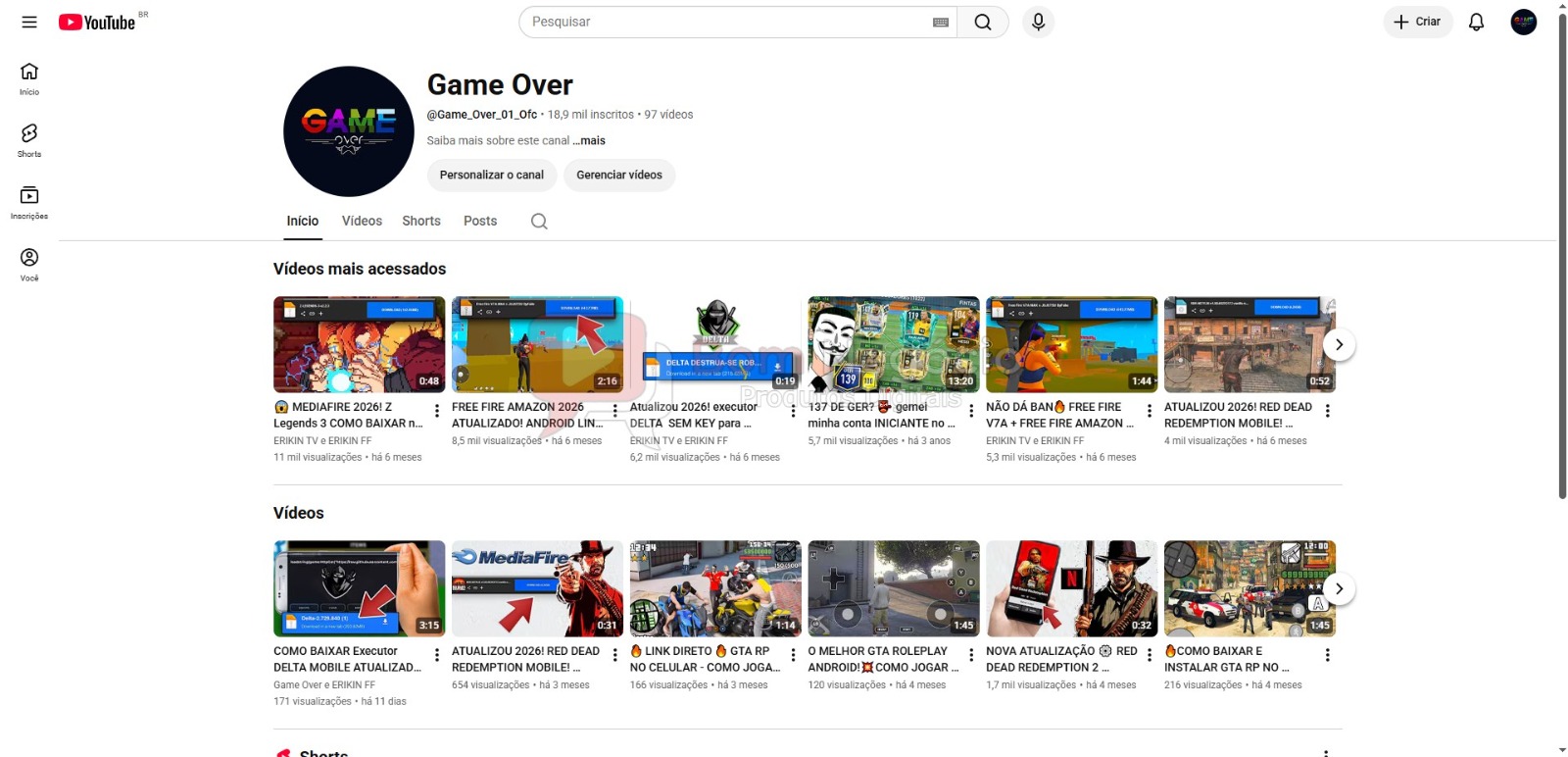Open the notifications bell
This screenshot has height=757, width=1568.
tap(1476, 22)
